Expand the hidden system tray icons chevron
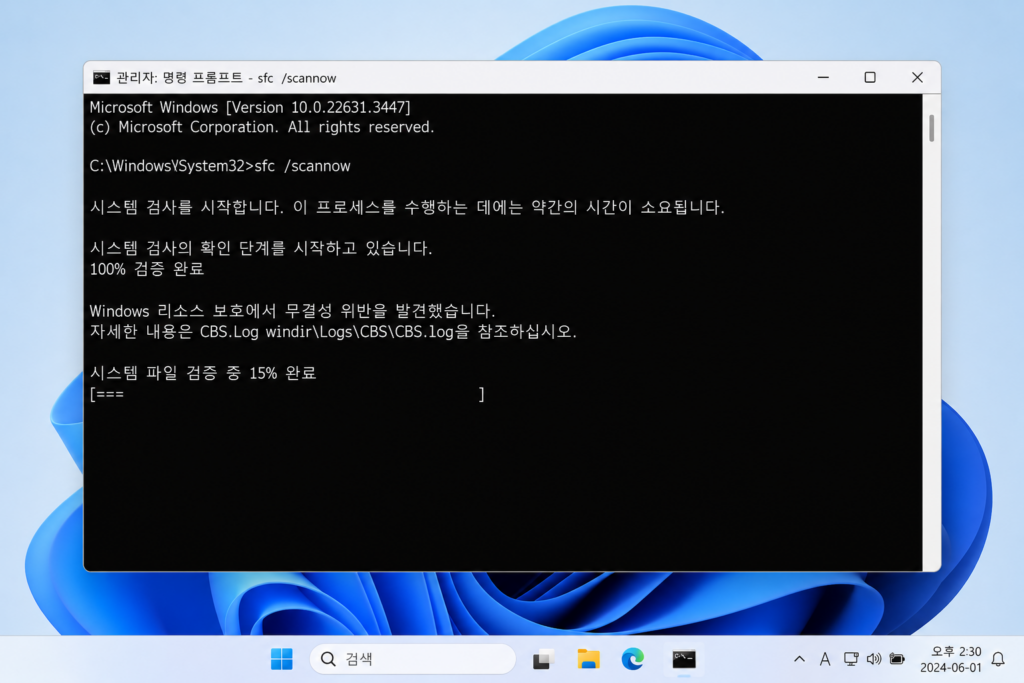1024x683 pixels. pyautogui.click(x=799, y=659)
